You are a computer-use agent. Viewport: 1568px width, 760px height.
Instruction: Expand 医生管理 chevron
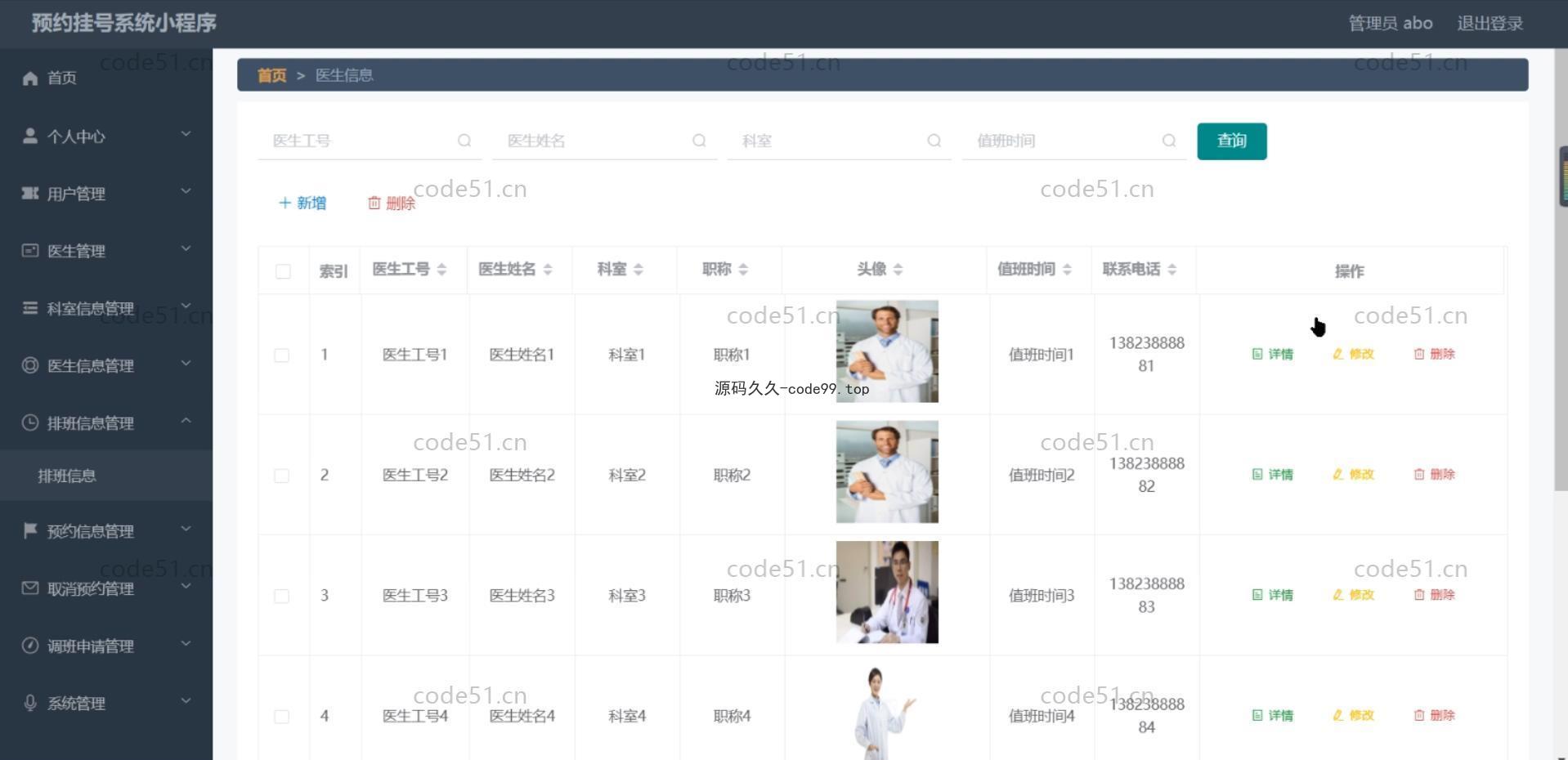(186, 248)
